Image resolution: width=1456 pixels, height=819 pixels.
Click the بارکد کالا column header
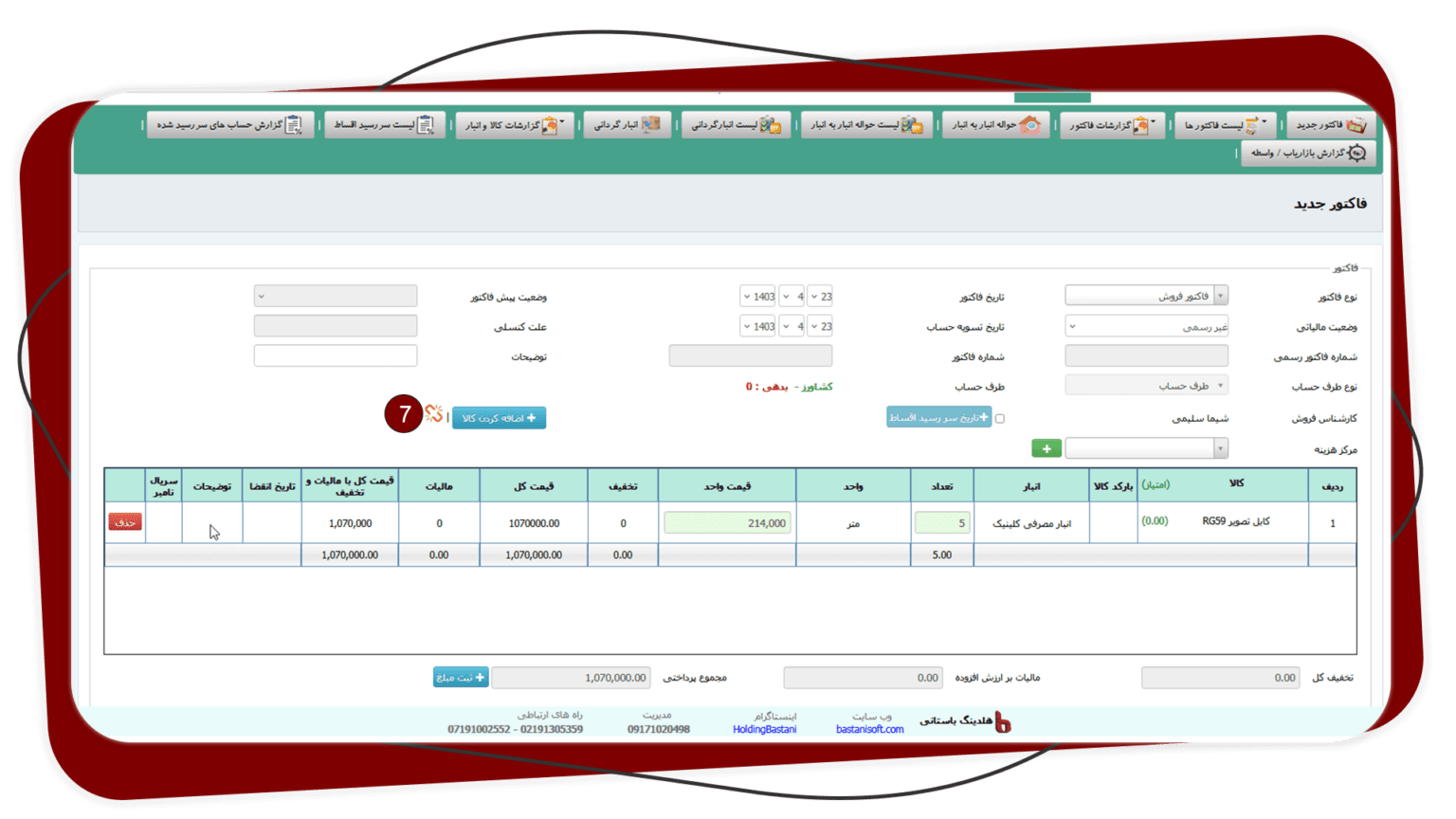click(1113, 485)
